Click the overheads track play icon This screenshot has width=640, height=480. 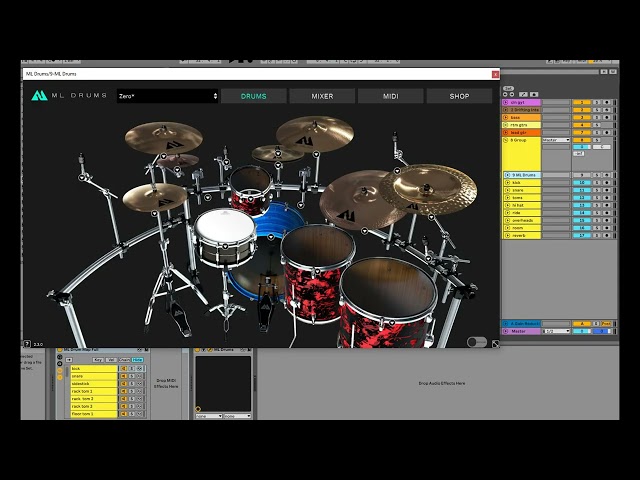point(507,220)
